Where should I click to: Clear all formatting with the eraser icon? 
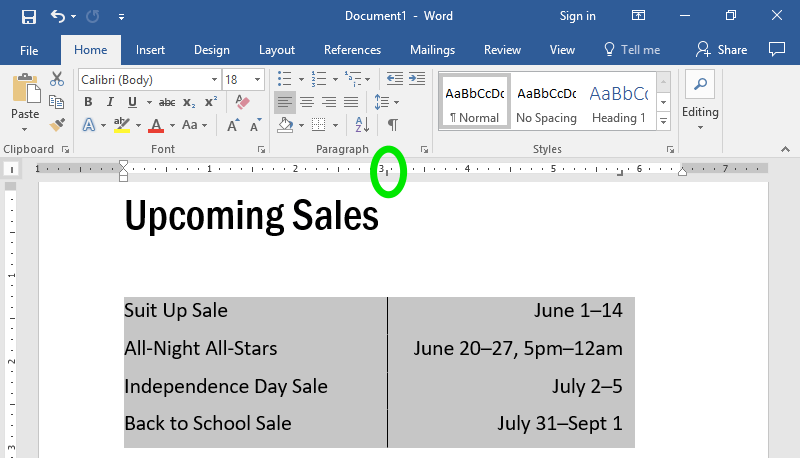(x=242, y=102)
